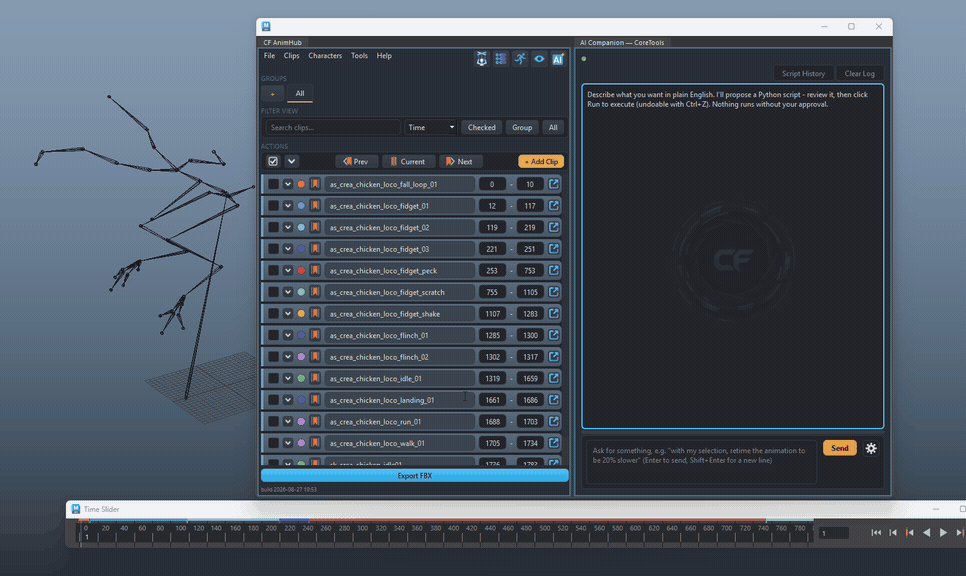Expand the flinch_02 clip row
Image resolution: width=966 pixels, height=576 pixels.
[288, 357]
